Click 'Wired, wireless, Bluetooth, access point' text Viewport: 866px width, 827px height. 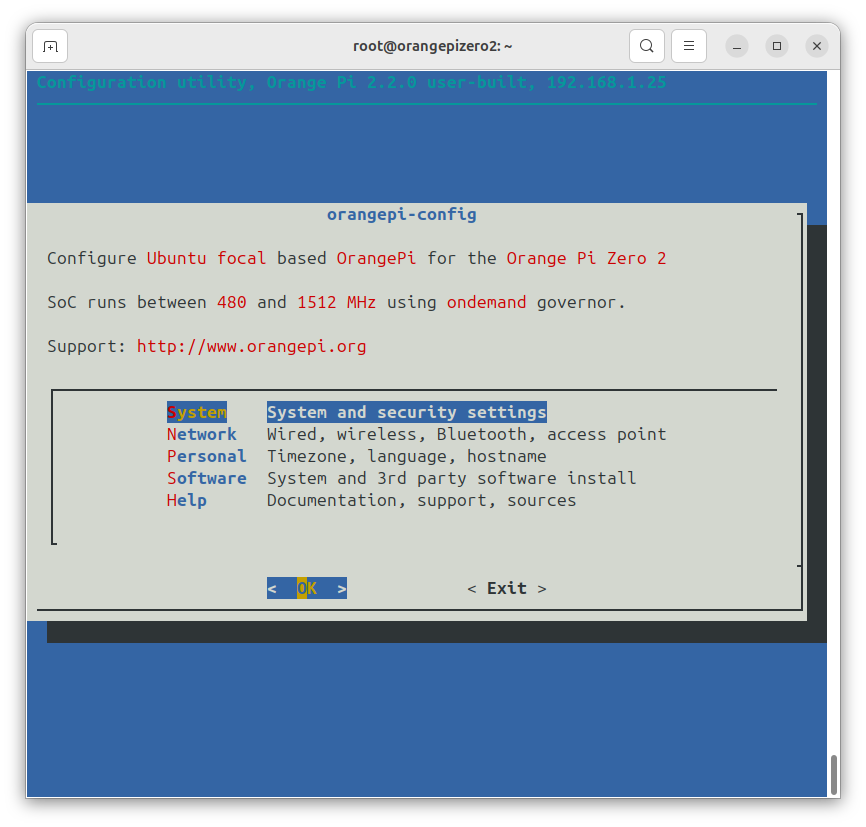pos(467,434)
